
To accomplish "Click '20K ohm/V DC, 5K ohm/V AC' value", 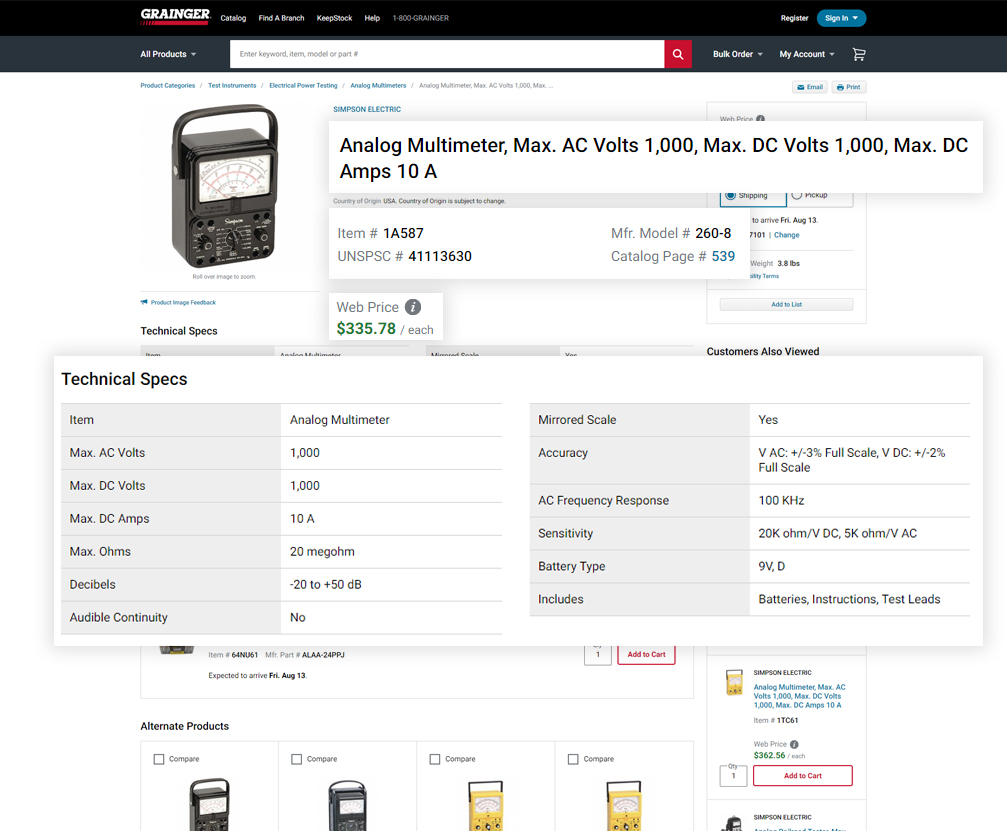I will tap(837, 533).
